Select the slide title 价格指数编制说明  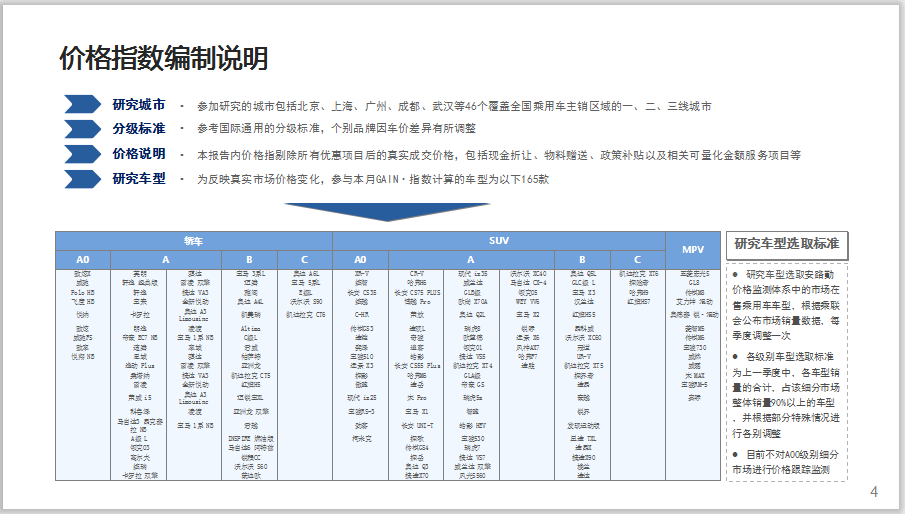click(x=164, y=59)
